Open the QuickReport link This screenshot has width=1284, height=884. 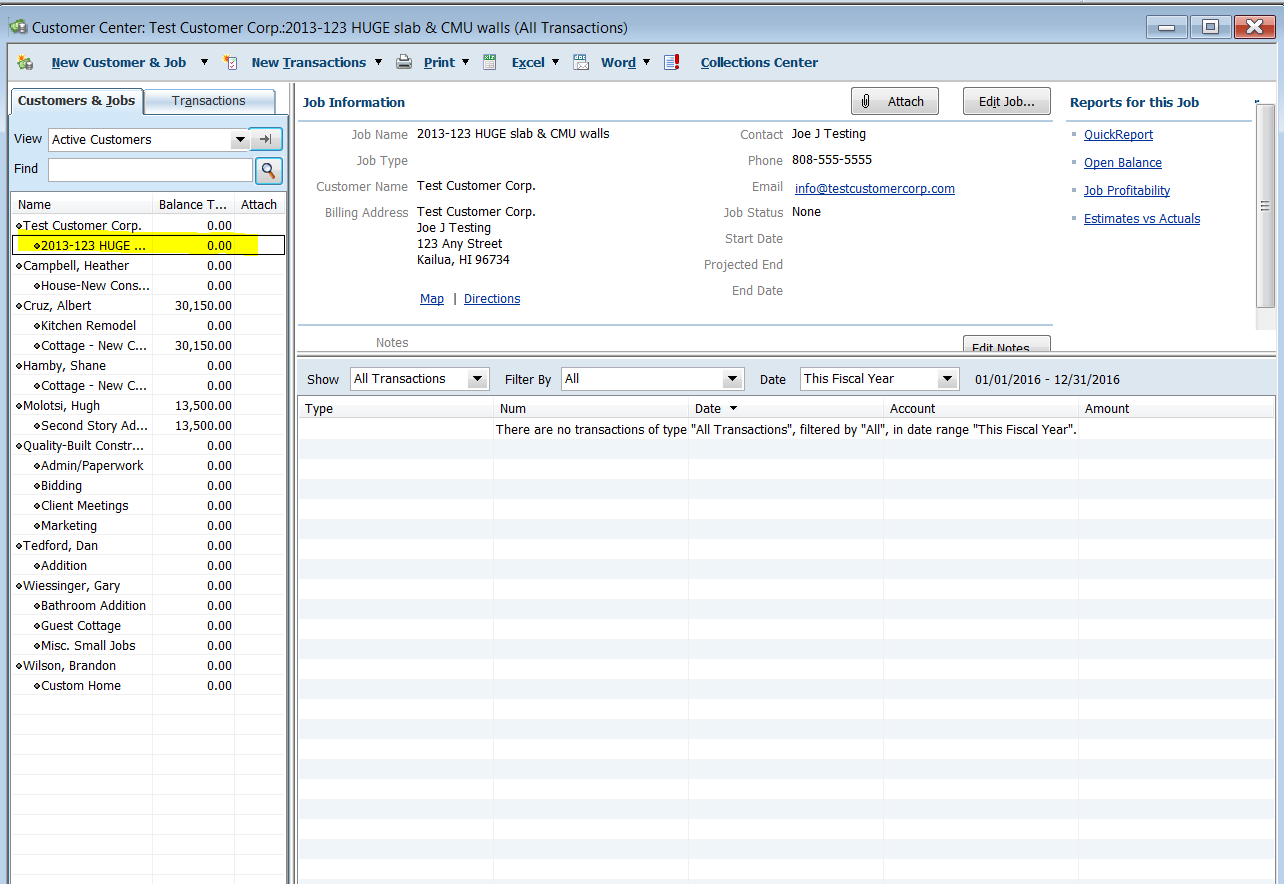pos(1118,135)
